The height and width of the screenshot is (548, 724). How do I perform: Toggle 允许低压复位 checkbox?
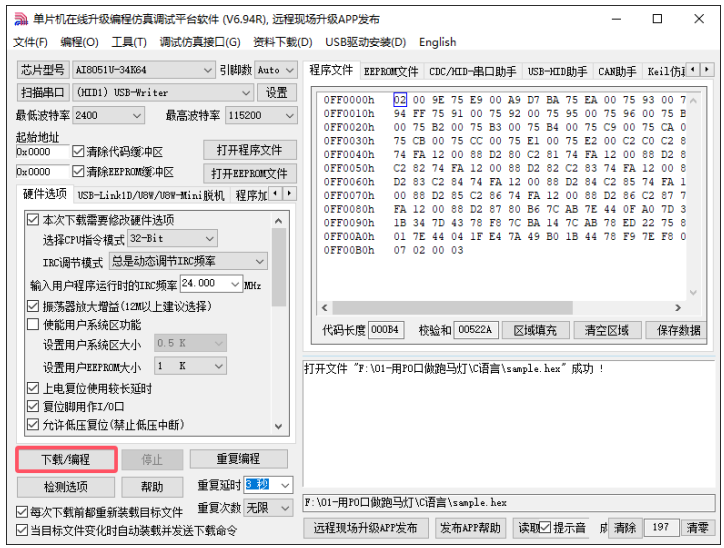point(33,424)
